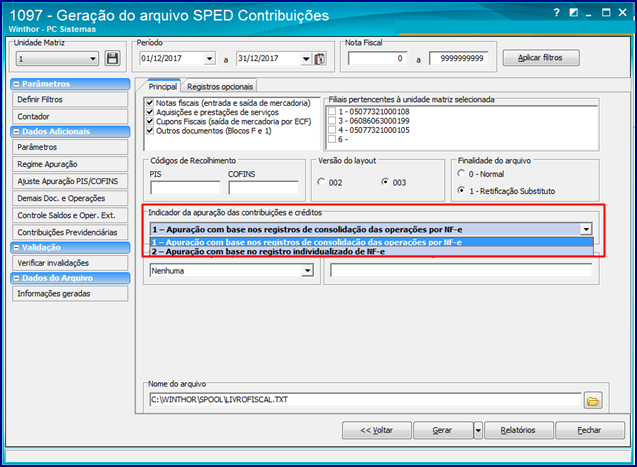
Task: Select 1 - Retificação Substituto radio button
Action: point(461,190)
